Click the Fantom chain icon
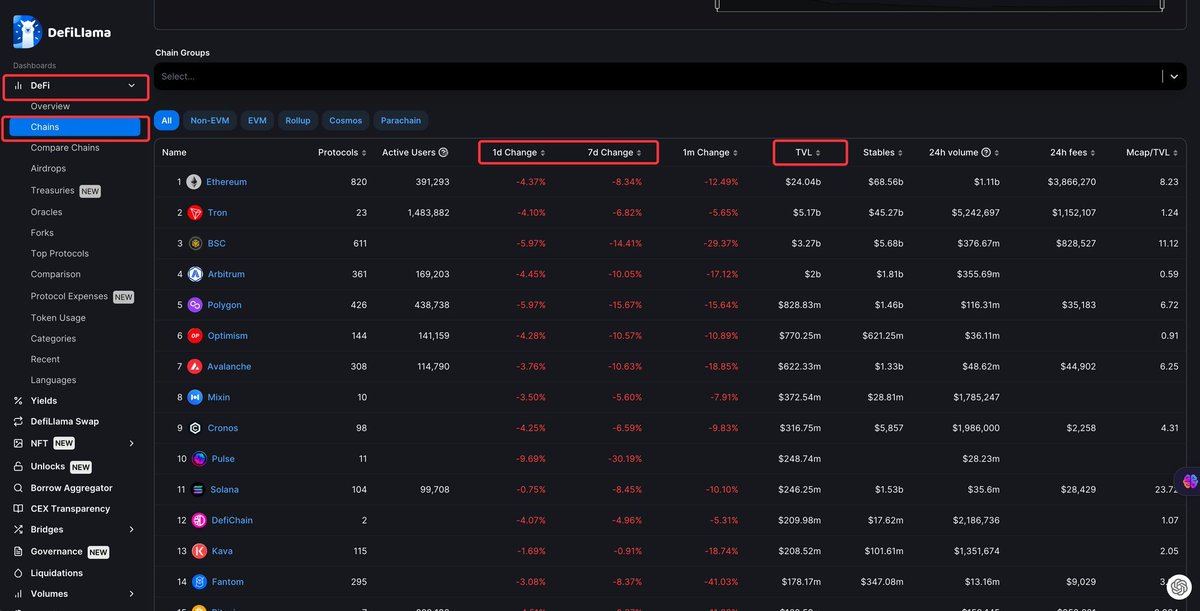The image size is (1200, 611). pyautogui.click(x=199, y=582)
